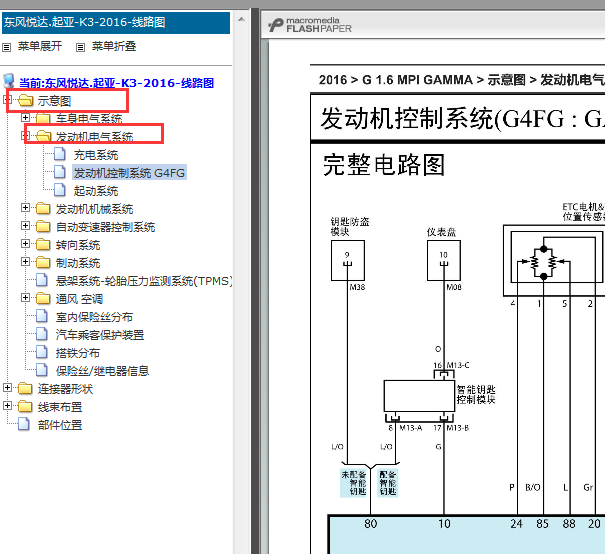Image resolution: width=605 pixels, height=554 pixels.
Task: Expand the 制动系统 node
Action: tap(25, 262)
